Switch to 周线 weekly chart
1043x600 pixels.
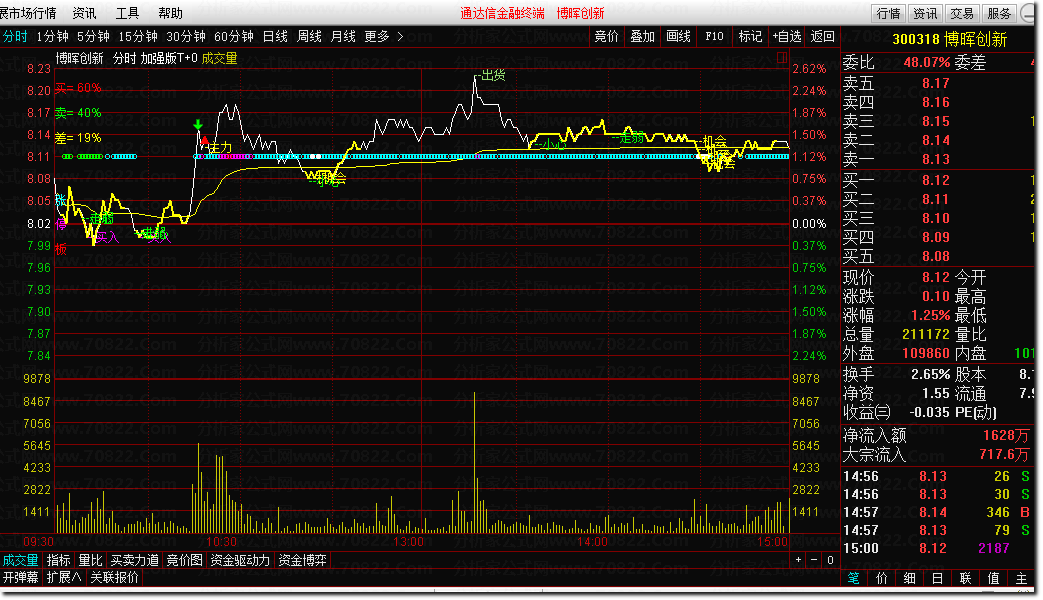point(309,37)
